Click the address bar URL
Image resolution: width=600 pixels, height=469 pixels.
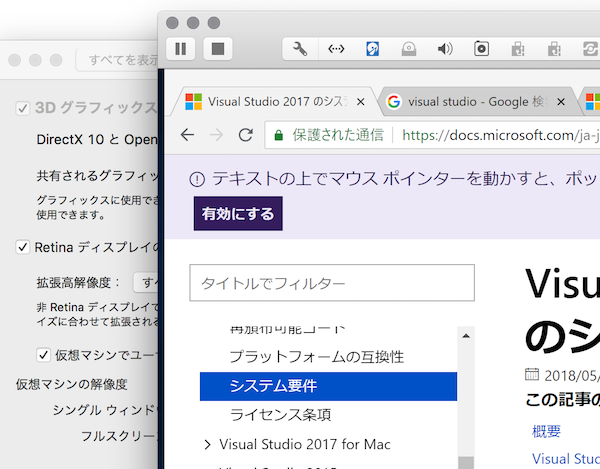coord(501,135)
